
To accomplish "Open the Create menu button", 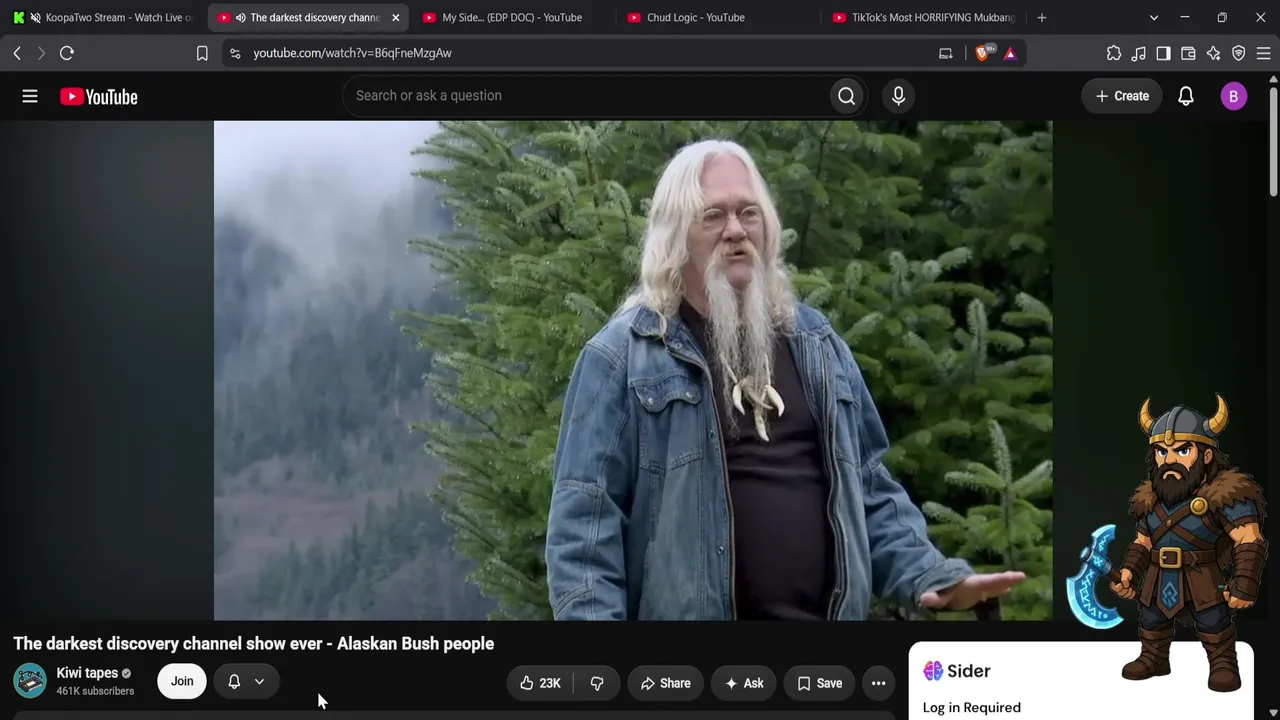I will [1122, 96].
